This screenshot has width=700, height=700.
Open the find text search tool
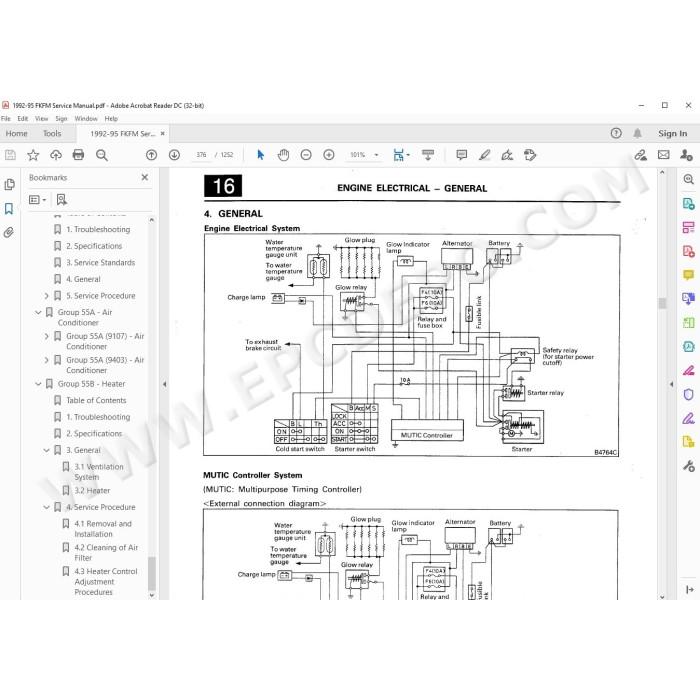tap(102, 155)
